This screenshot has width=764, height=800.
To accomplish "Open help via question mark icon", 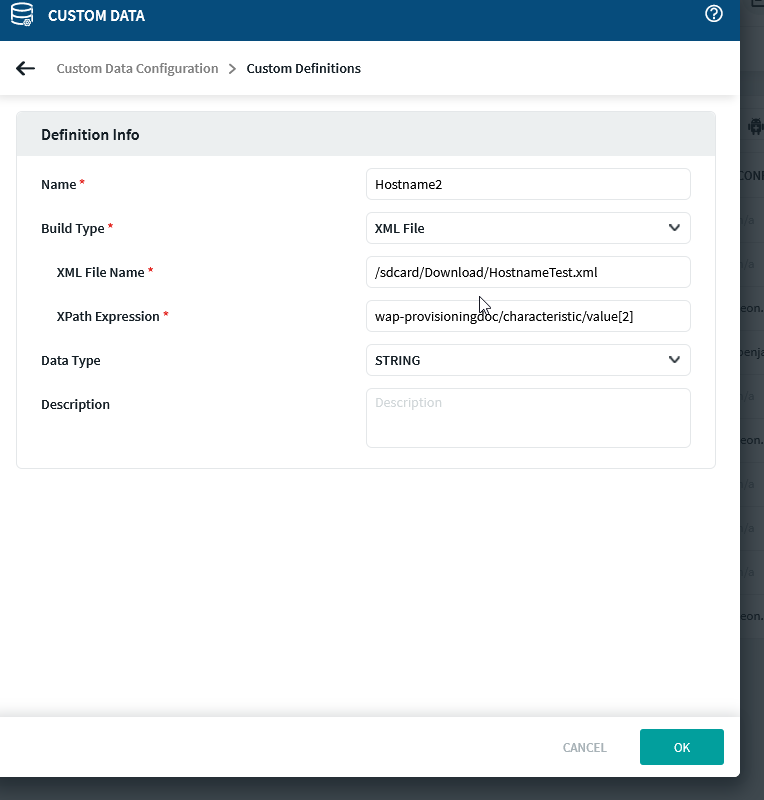I will 713,14.
